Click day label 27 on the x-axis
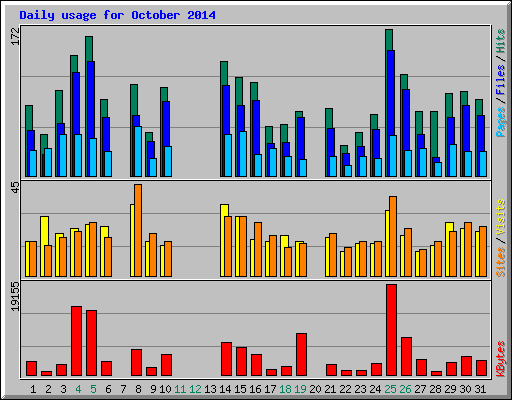The height and width of the screenshot is (400, 512). pos(420,389)
